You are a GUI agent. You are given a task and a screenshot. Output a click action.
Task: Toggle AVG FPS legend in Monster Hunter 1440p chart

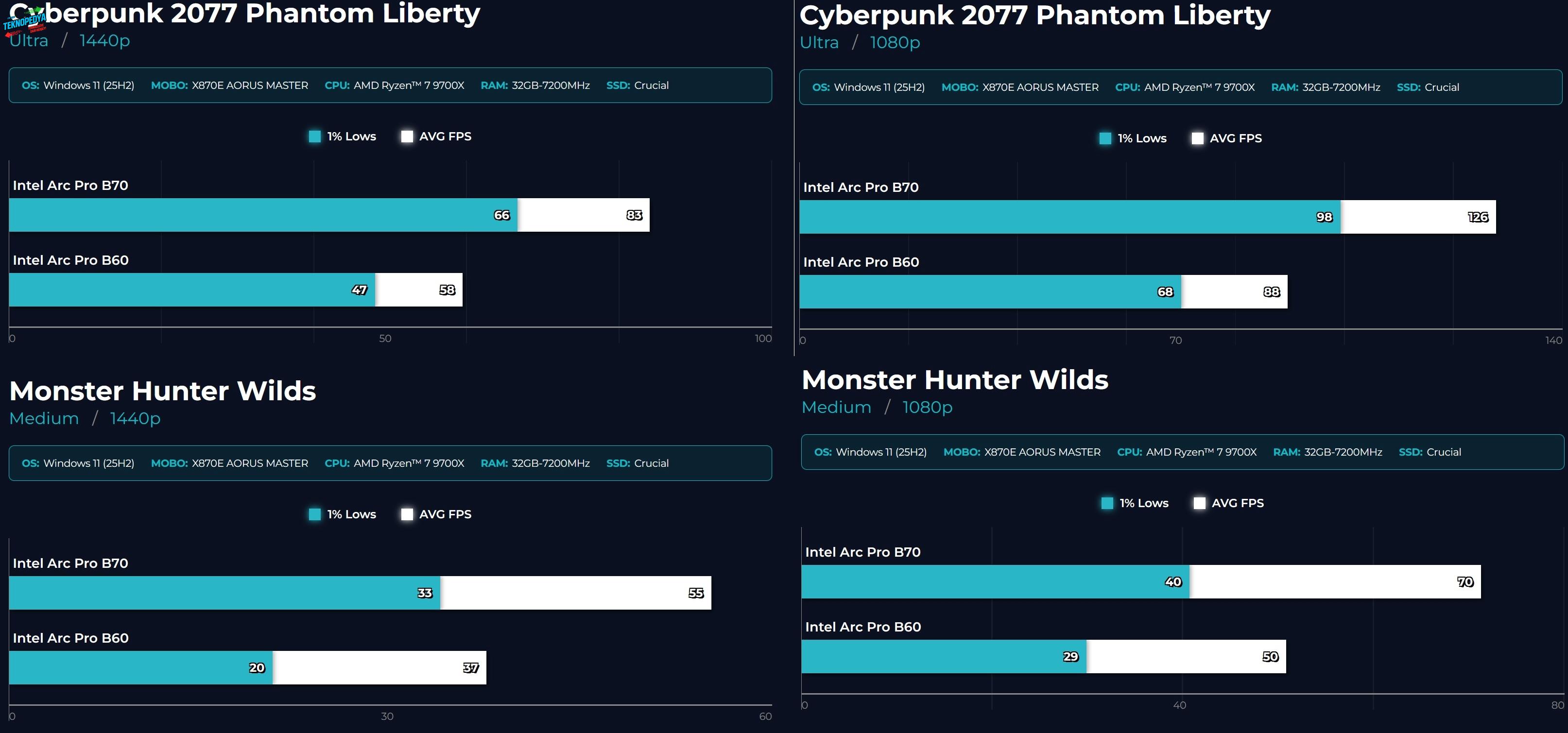coord(436,514)
